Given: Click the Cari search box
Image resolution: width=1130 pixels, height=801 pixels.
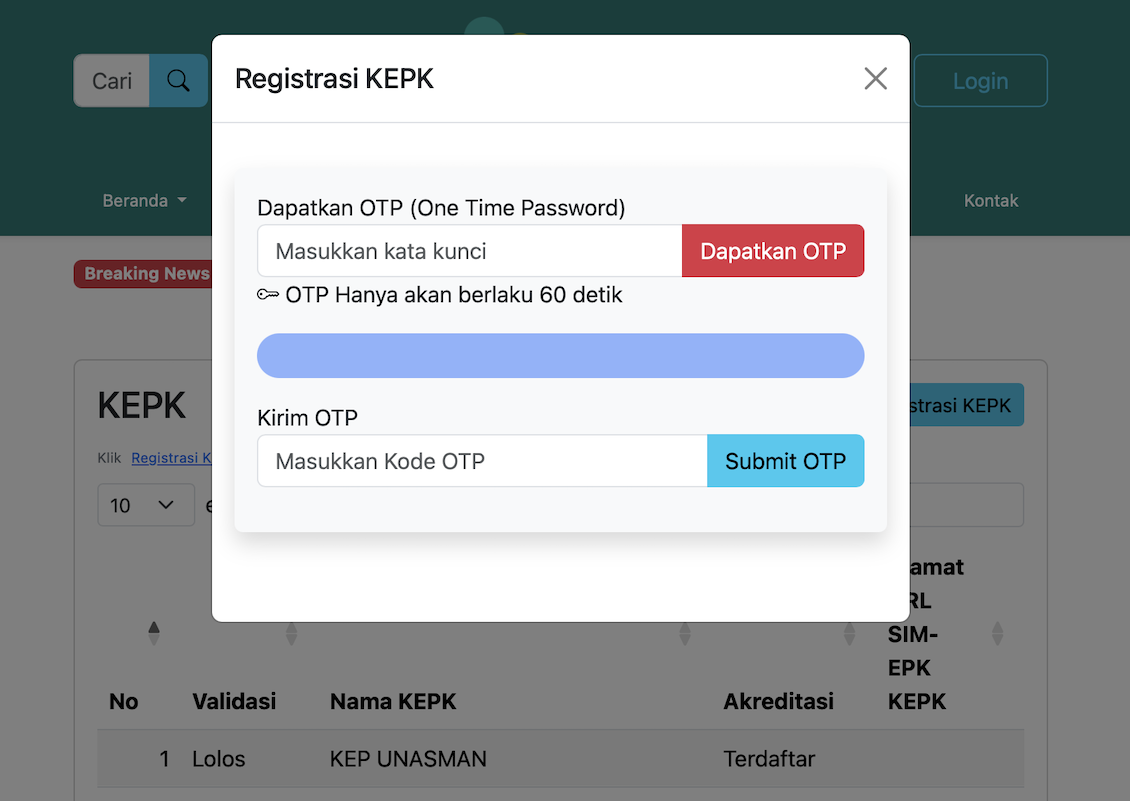Looking at the screenshot, I should pos(112,81).
